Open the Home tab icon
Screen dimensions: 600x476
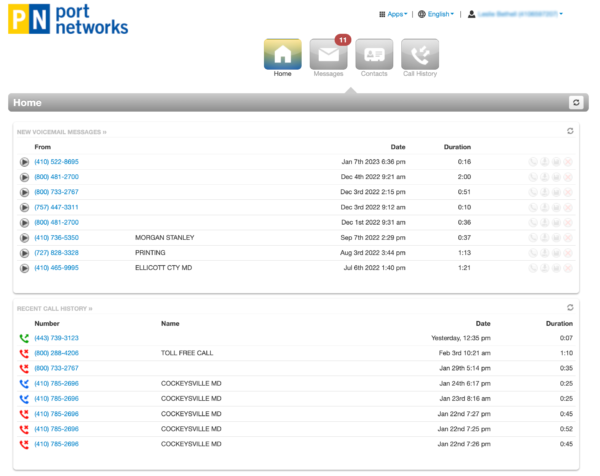tap(282, 54)
